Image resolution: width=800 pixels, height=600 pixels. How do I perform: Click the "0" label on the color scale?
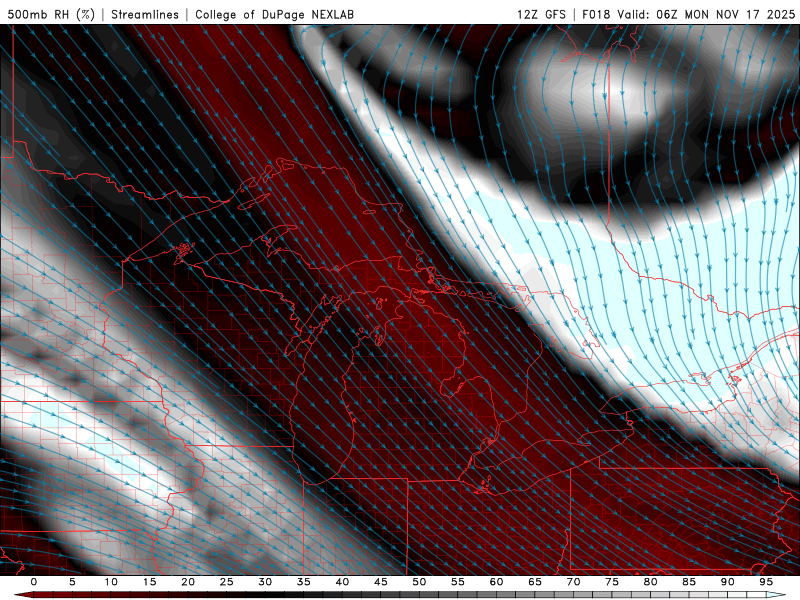point(34,582)
